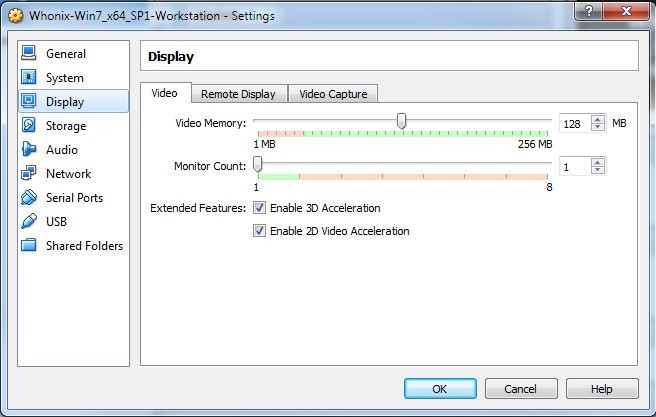The width and height of the screenshot is (656, 417).
Task: Open the USB plug icon
Action: point(28,222)
